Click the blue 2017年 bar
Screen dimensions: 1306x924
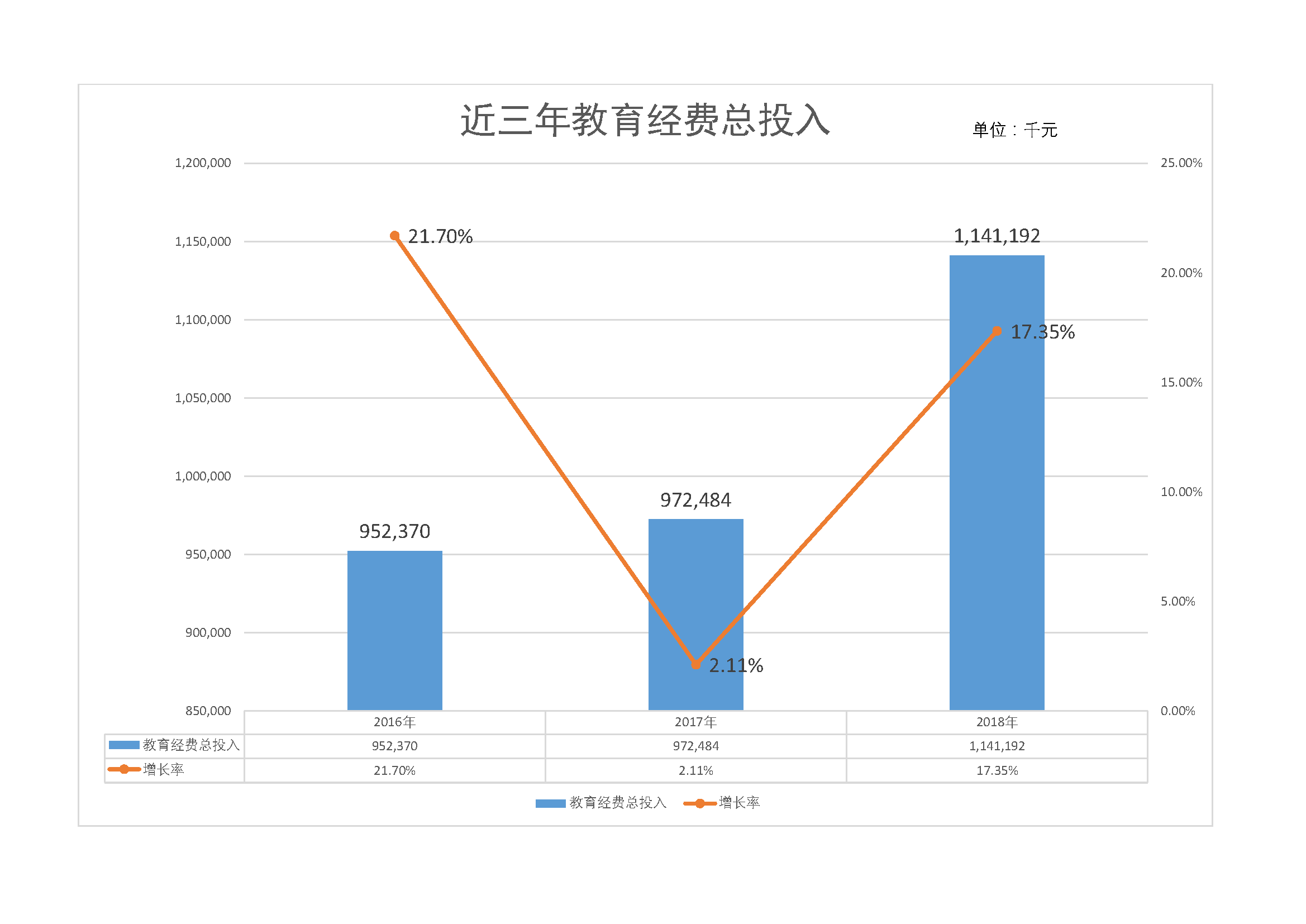click(695, 615)
